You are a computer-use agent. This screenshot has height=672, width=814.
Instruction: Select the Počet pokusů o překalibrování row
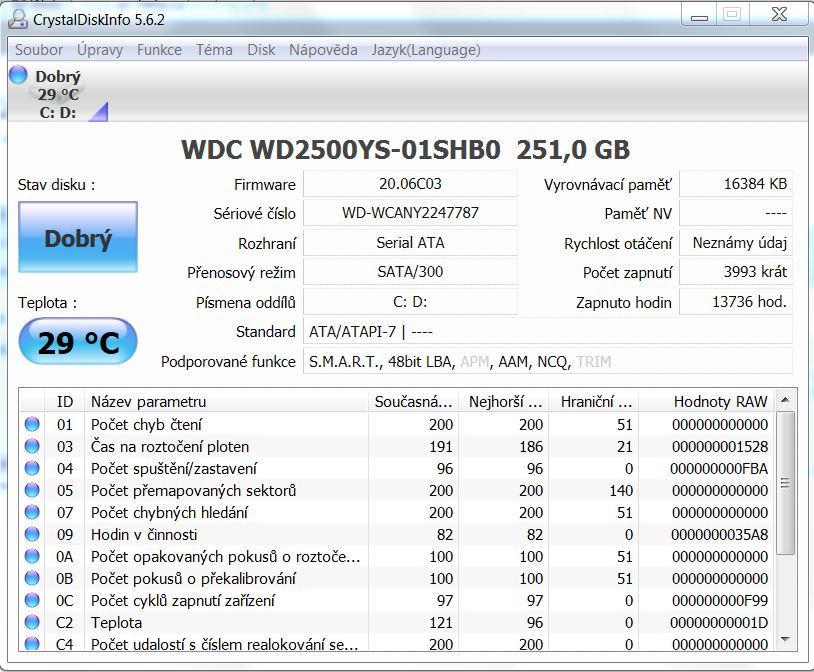click(x=397, y=579)
